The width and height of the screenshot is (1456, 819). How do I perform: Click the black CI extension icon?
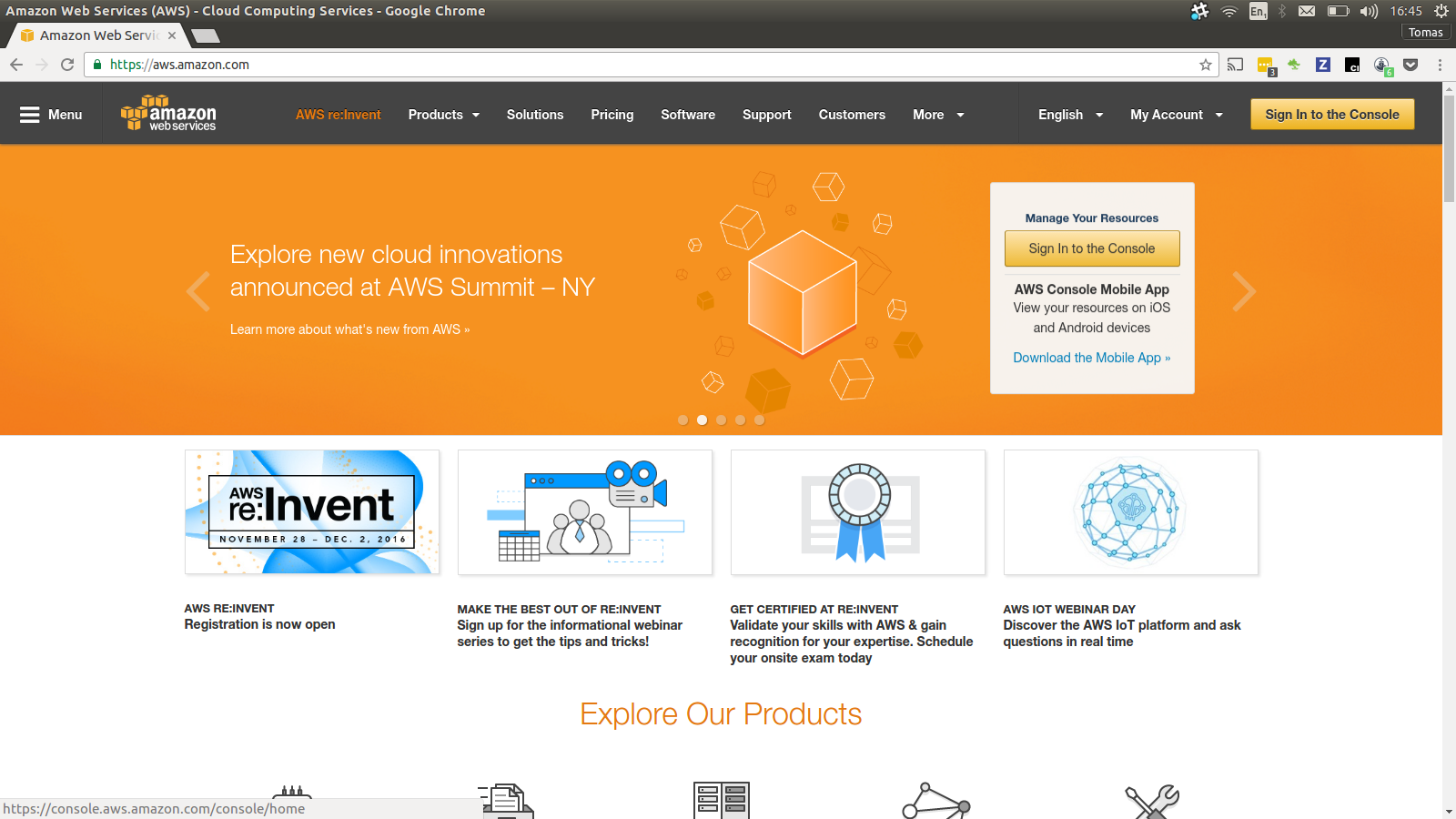[x=1352, y=65]
